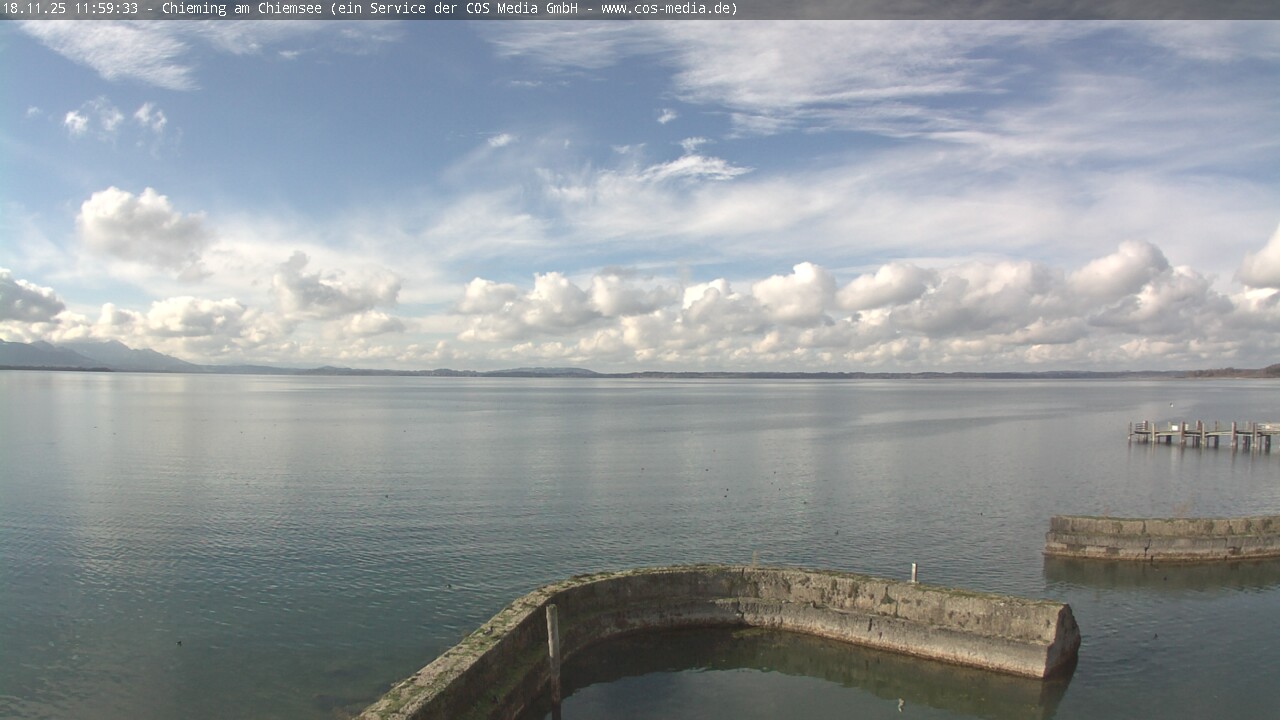Click the cloud cut off at right edge

[x=1264, y=262]
